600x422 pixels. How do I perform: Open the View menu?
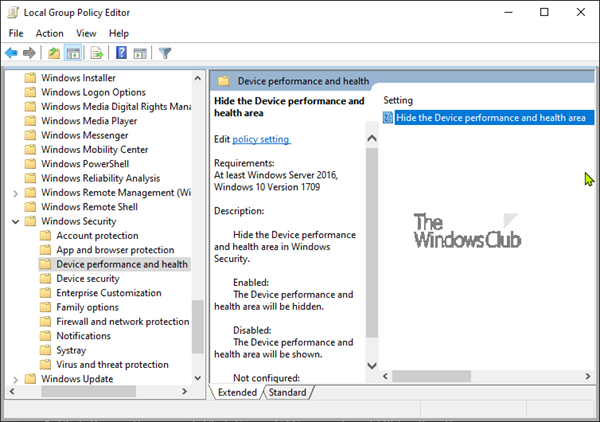click(86, 33)
